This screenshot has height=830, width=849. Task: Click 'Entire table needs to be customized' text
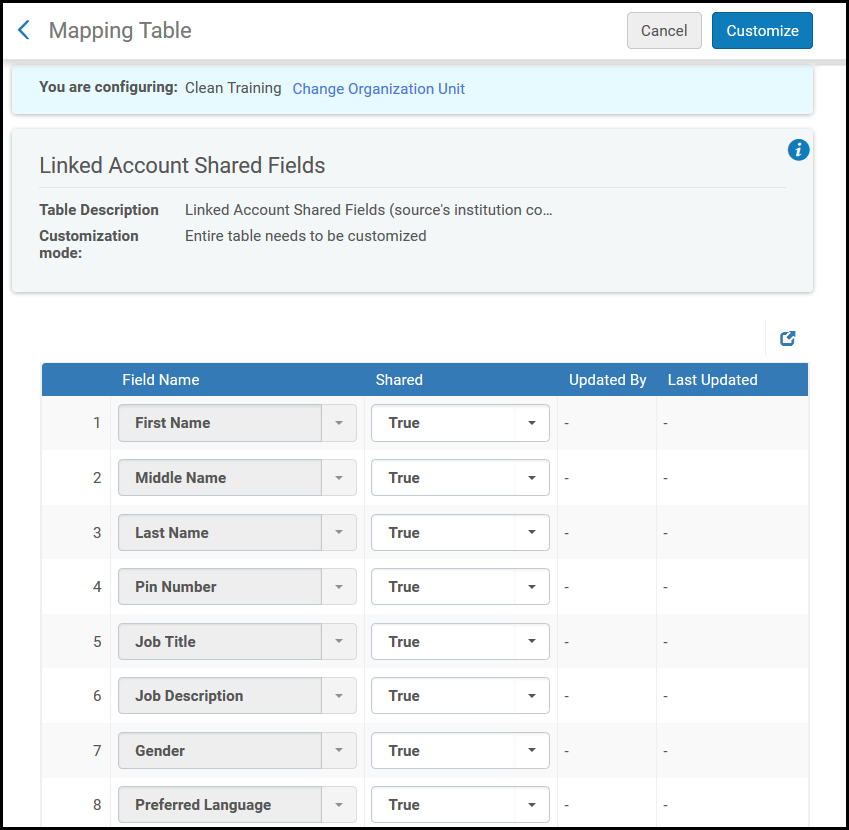305,236
